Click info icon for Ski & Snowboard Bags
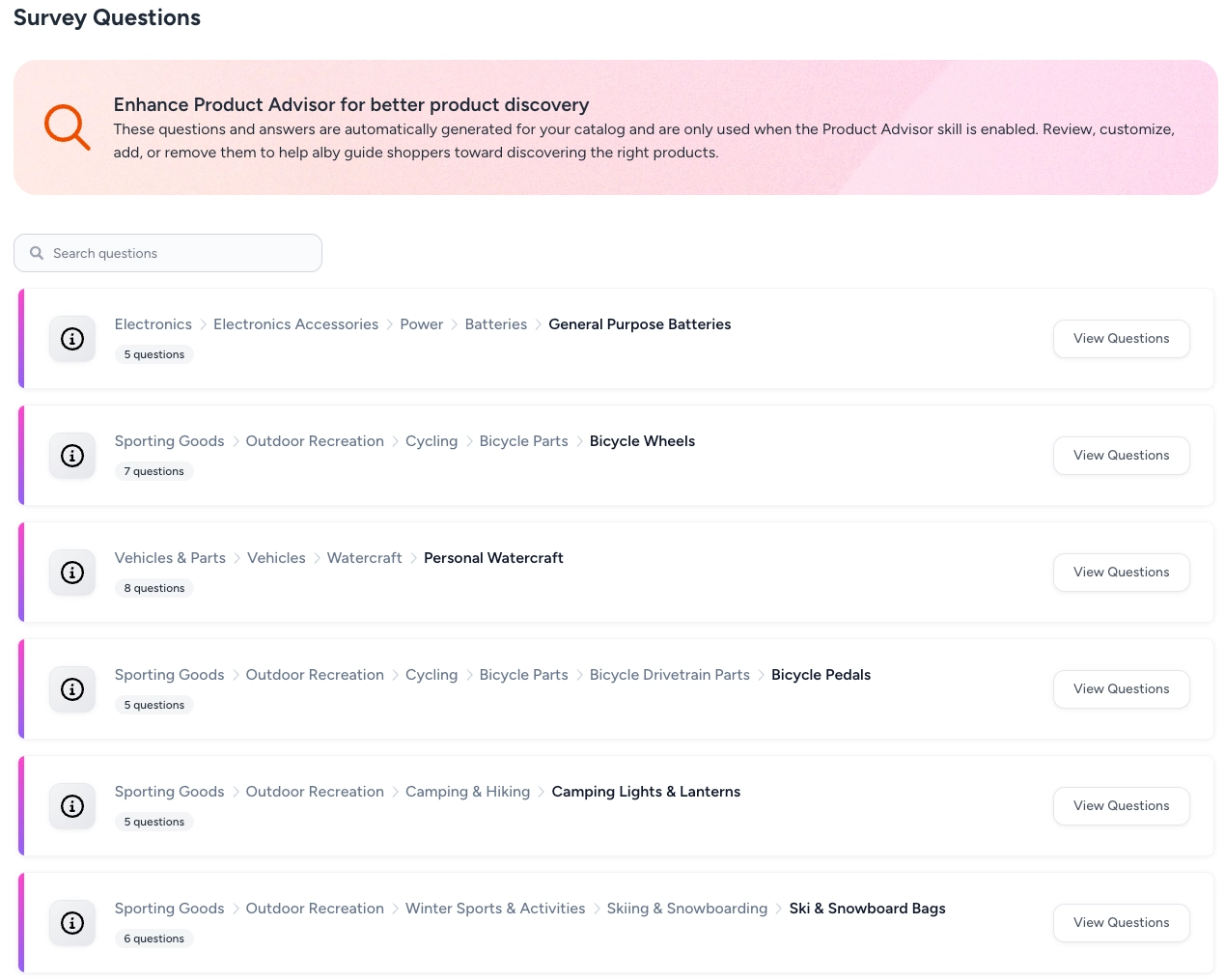The height and width of the screenshot is (980, 1225). [x=72, y=923]
